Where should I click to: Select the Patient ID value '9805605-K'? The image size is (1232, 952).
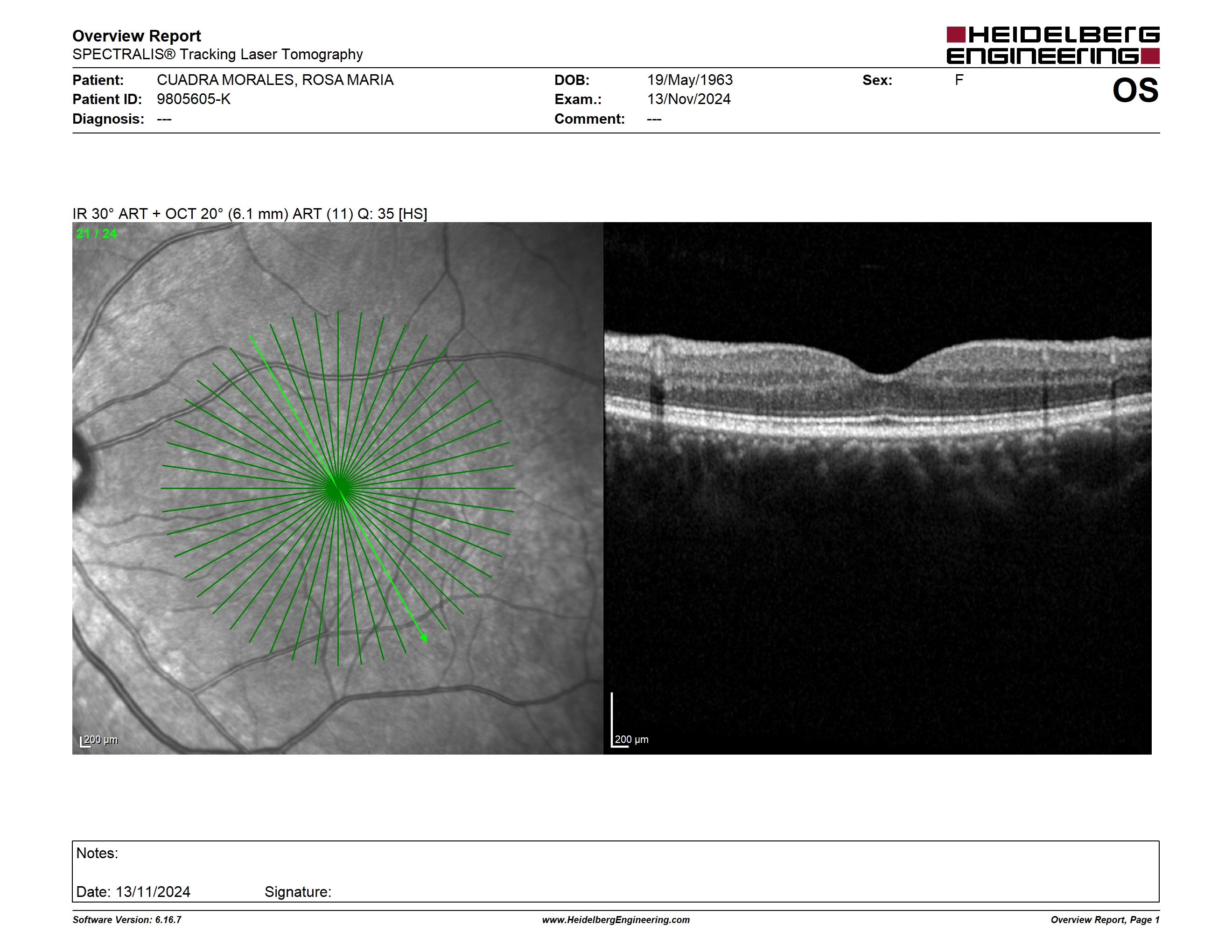coord(194,99)
